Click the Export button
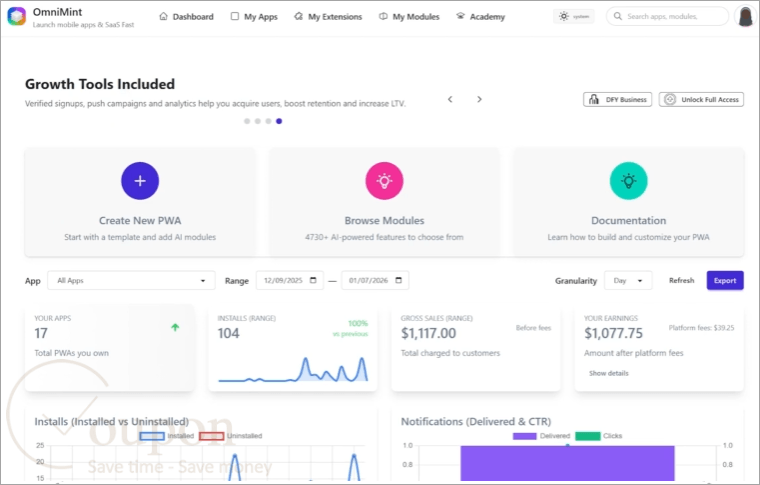760x485 pixels. tap(725, 281)
